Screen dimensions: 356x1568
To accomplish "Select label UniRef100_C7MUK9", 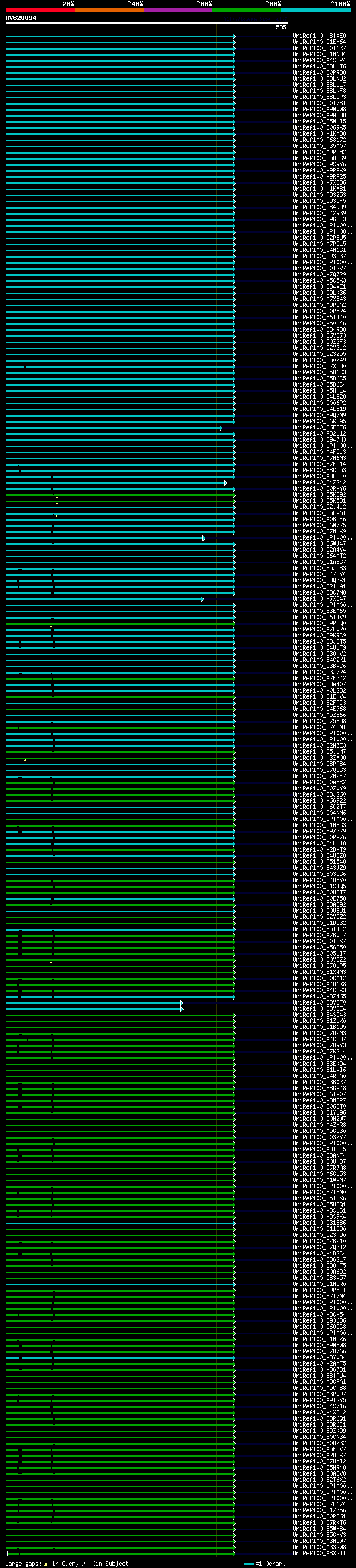I will (319, 532).
